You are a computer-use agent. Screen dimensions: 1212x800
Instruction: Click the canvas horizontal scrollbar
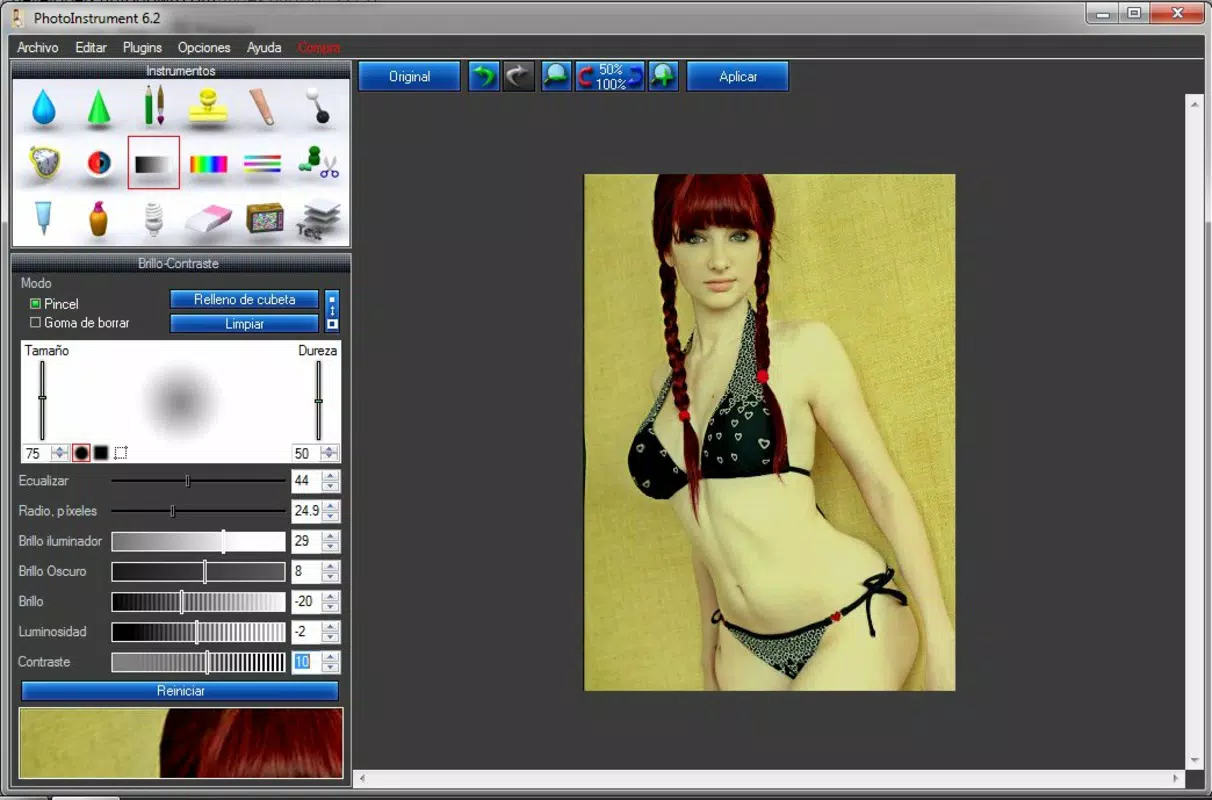point(771,778)
